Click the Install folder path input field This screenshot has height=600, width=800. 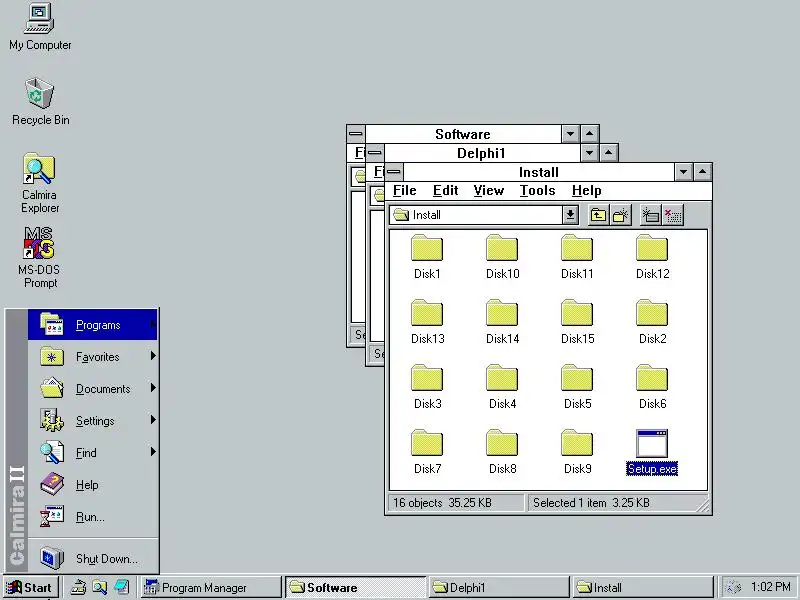[477, 215]
